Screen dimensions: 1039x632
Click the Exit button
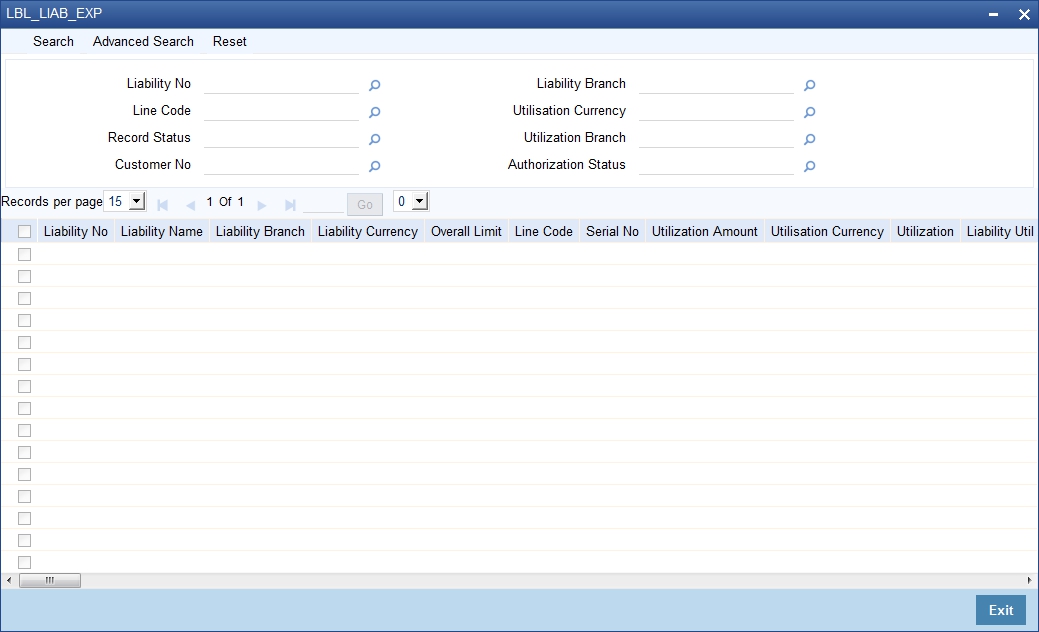coord(1001,610)
